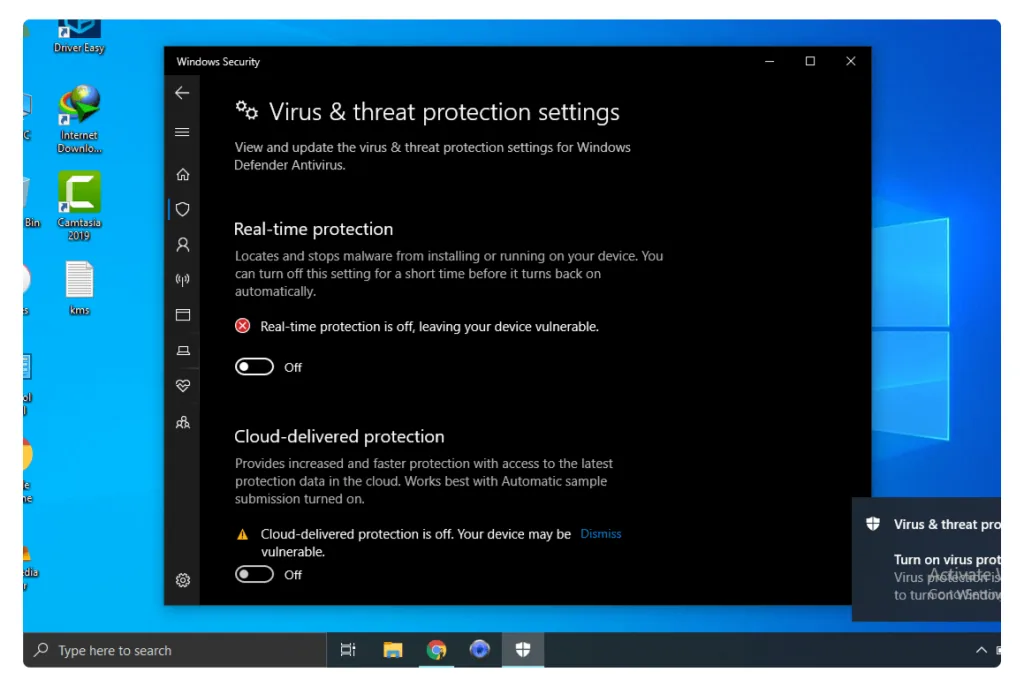
Task: Open Account protection person icon
Action: (183, 245)
